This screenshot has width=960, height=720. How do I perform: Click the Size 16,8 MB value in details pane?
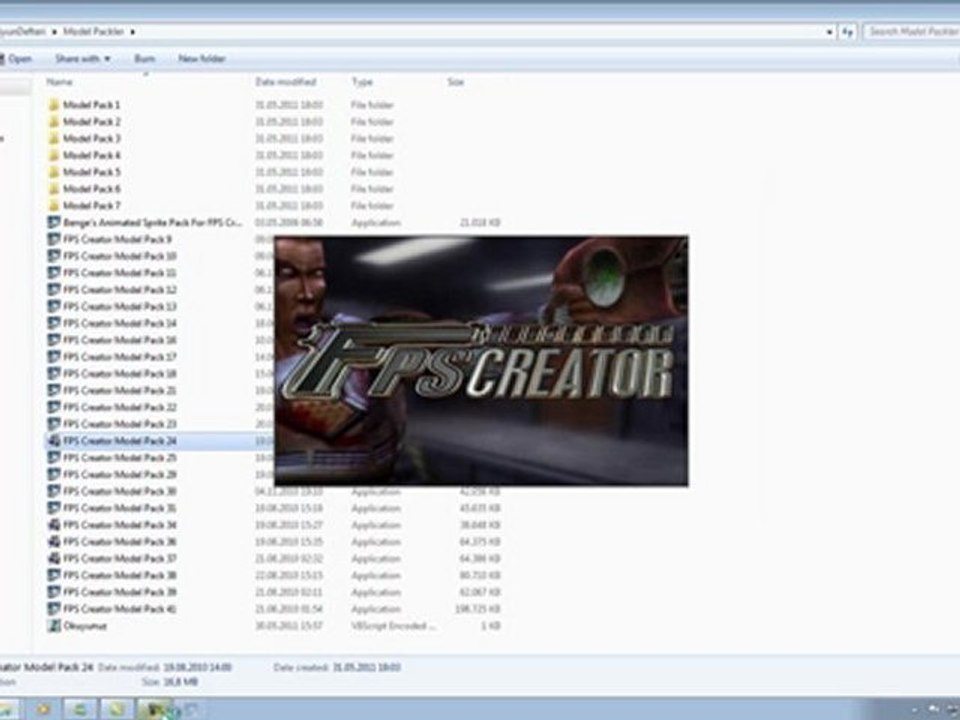point(181,681)
